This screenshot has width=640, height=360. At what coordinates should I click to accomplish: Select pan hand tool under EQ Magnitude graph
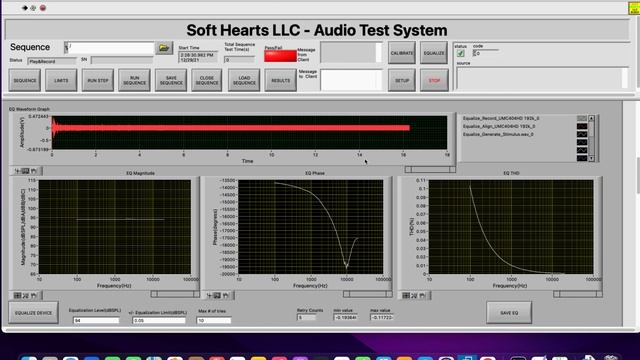click(x=34, y=295)
